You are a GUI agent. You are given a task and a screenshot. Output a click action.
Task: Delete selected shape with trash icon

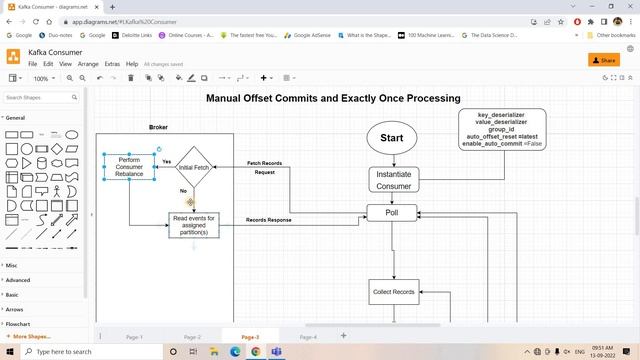[131, 78]
